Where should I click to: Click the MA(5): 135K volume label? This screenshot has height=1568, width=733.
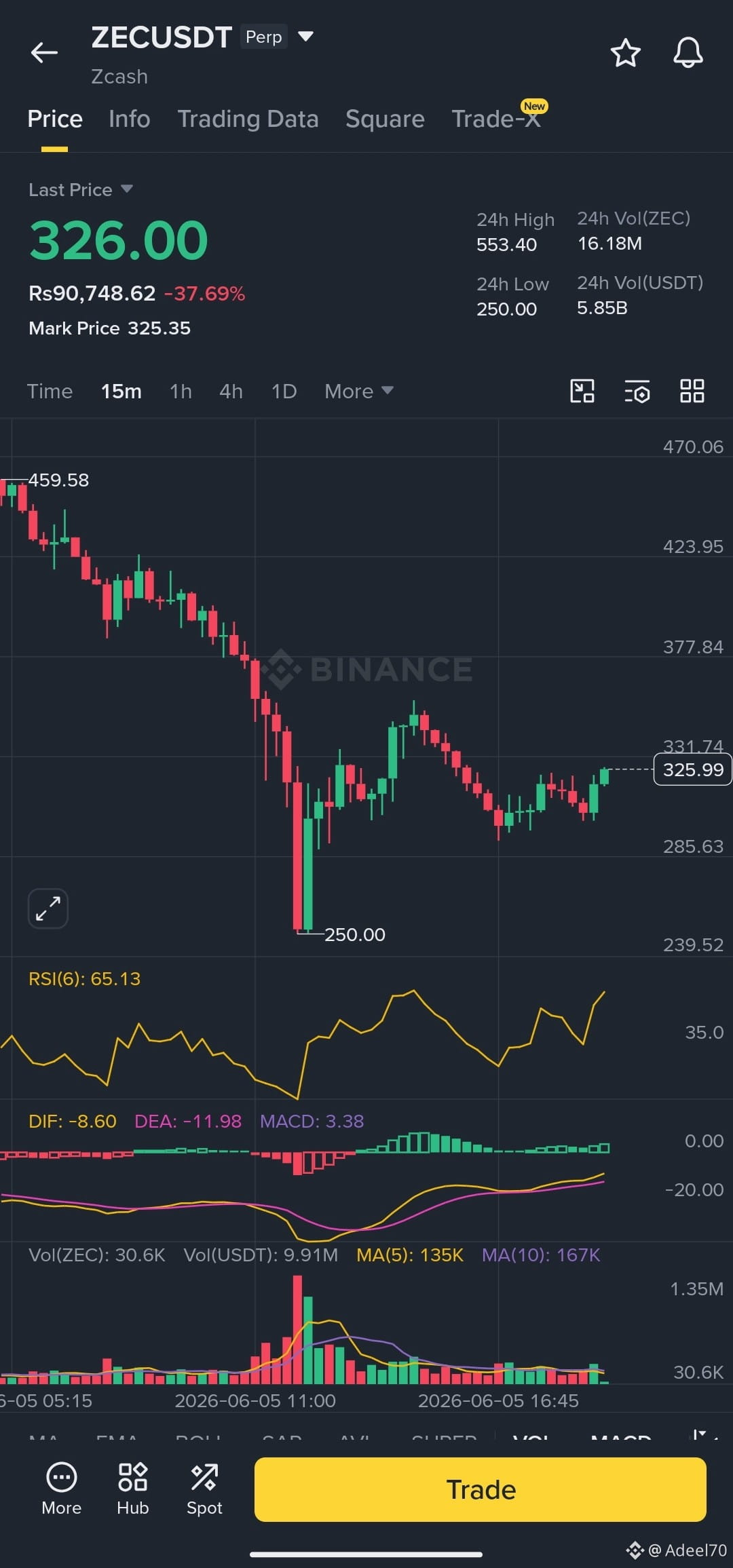[410, 1255]
